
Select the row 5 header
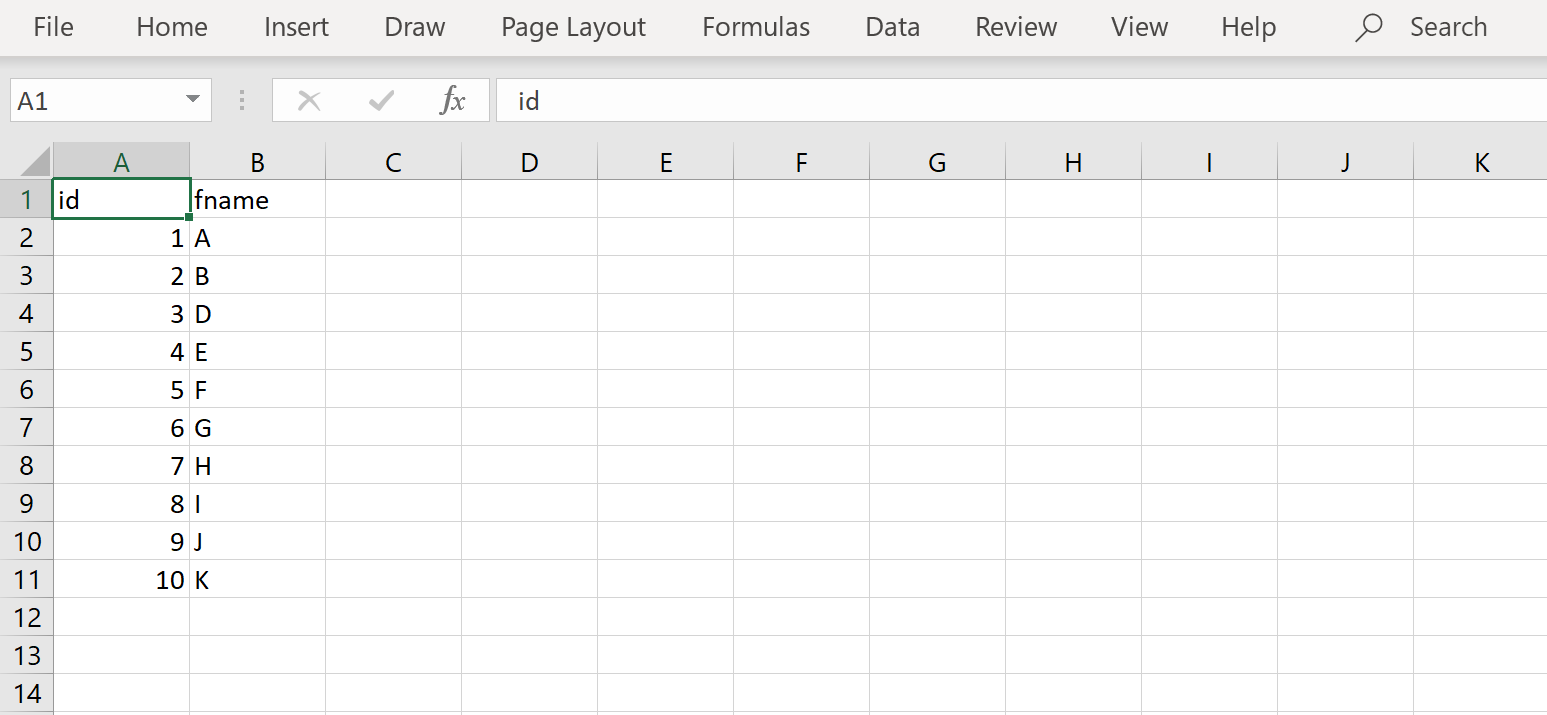pyautogui.click(x=26, y=352)
